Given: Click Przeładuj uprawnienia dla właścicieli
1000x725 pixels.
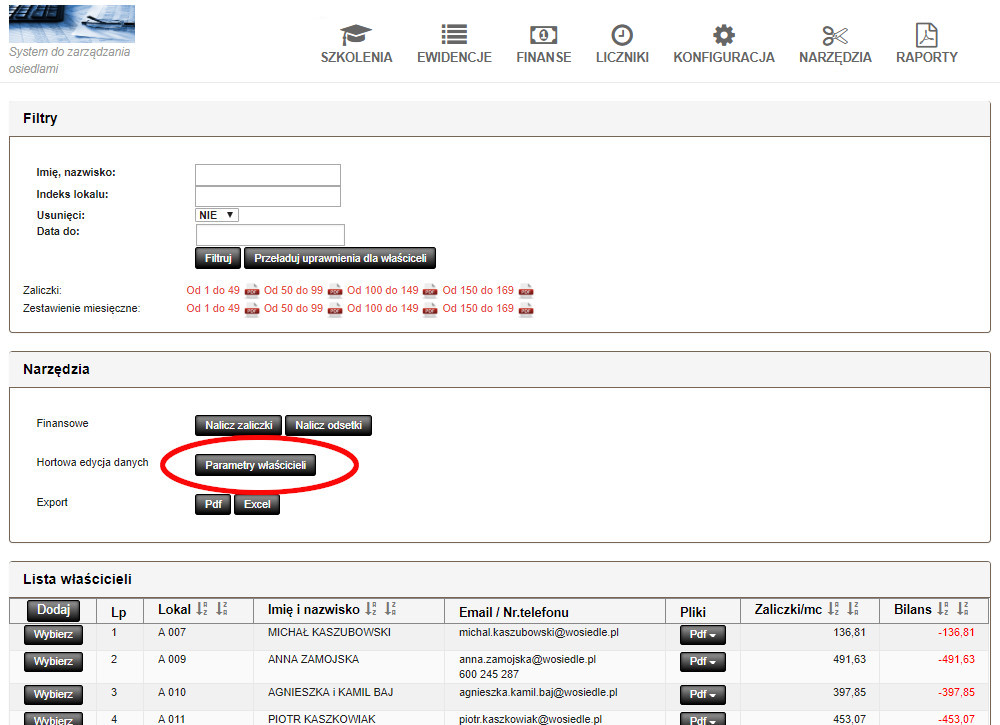Looking at the screenshot, I should [340, 258].
